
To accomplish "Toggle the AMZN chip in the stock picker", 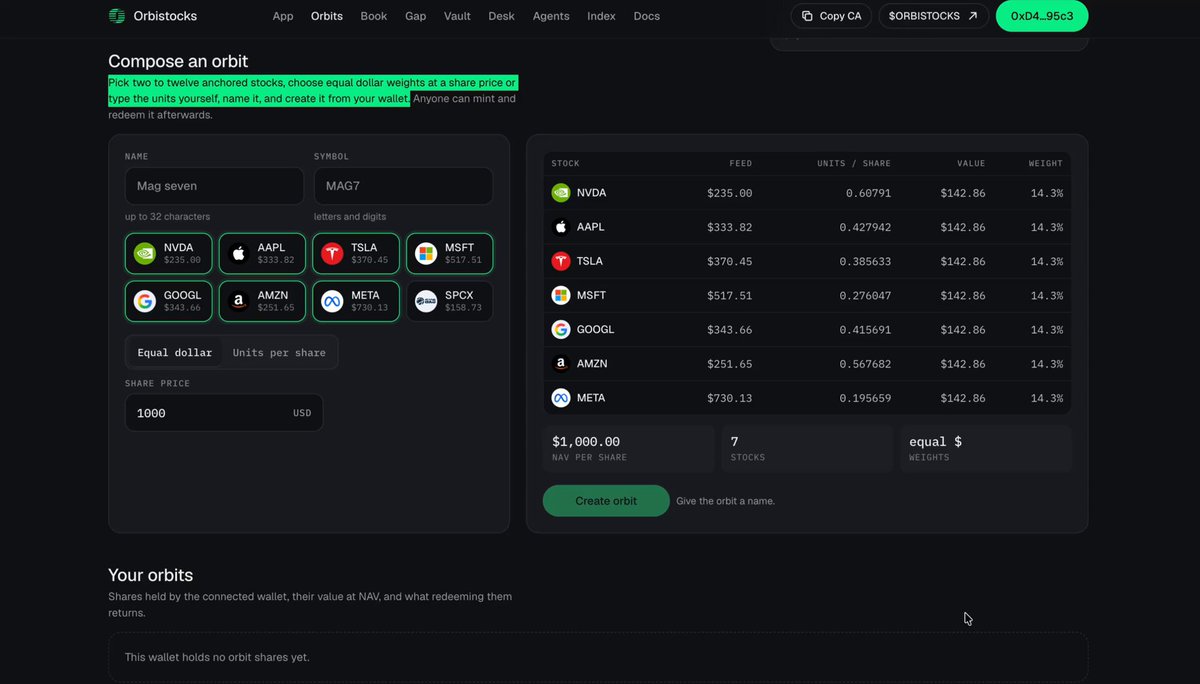I will pos(262,301).
